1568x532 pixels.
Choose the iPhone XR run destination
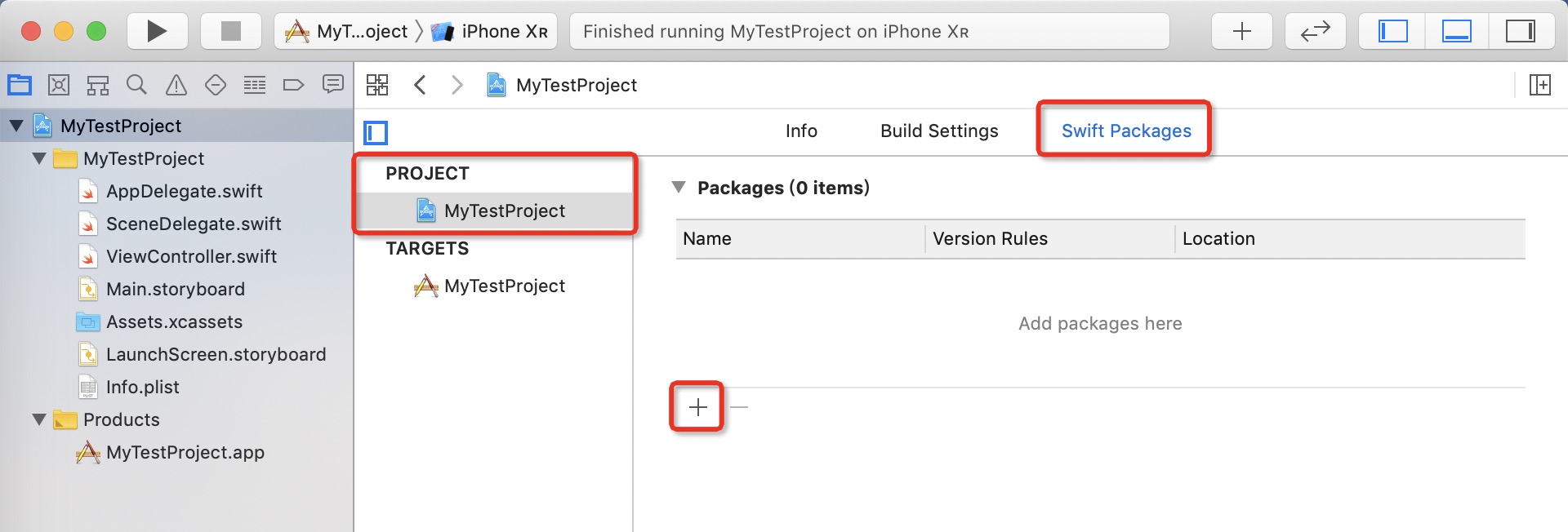click(490, 31)
